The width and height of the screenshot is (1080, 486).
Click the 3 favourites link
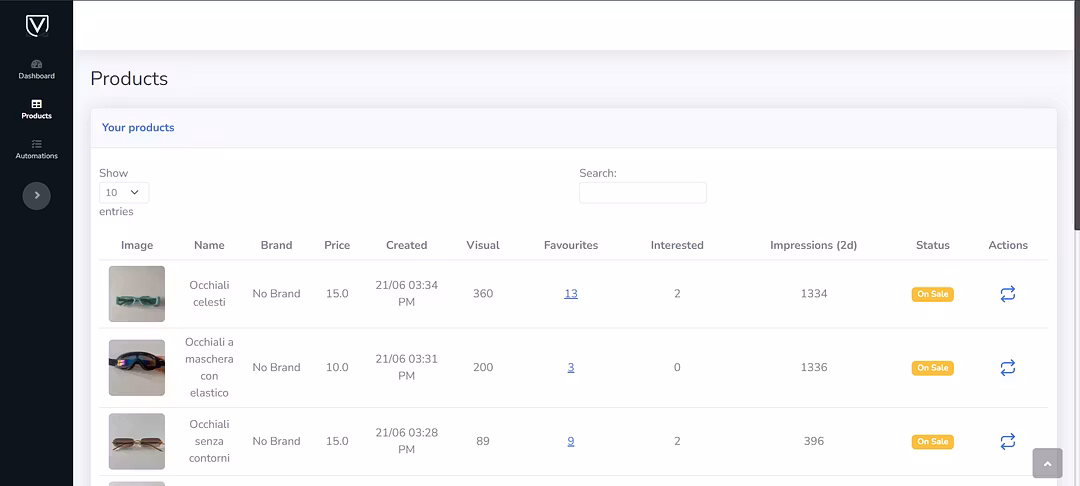click(570, 368)
